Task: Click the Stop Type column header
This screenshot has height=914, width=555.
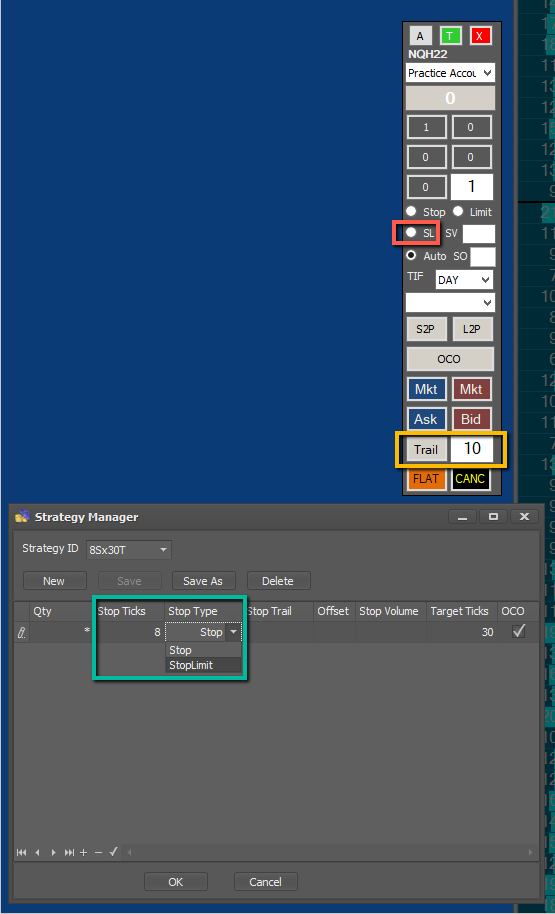Action: pos(203,611)
